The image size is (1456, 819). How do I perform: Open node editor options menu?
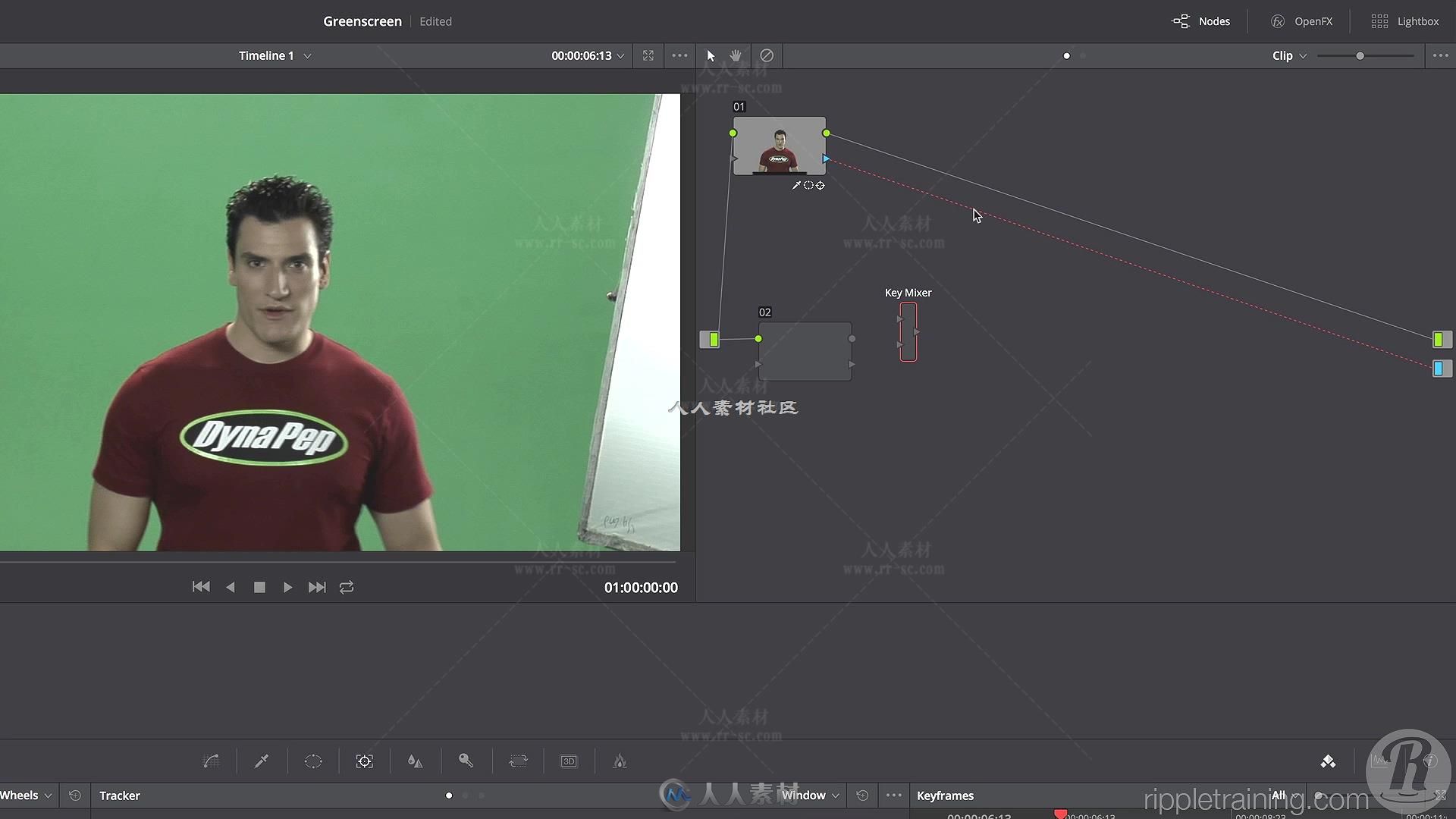tap(1440, 55)
